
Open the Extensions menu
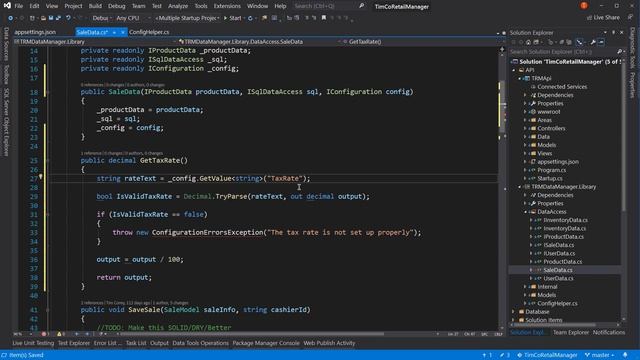click(227, 6)
